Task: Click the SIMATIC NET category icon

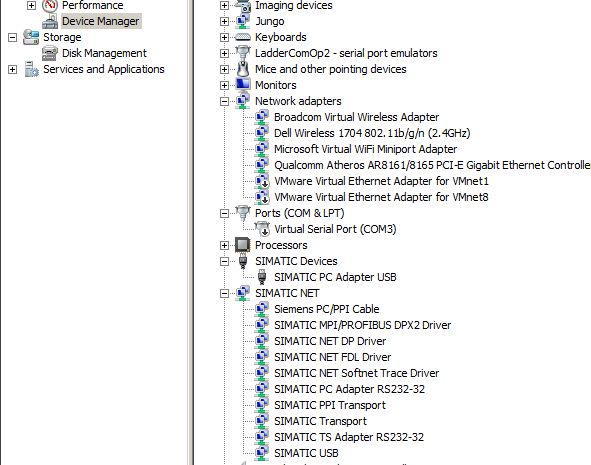Action: (x=243, y=293)
